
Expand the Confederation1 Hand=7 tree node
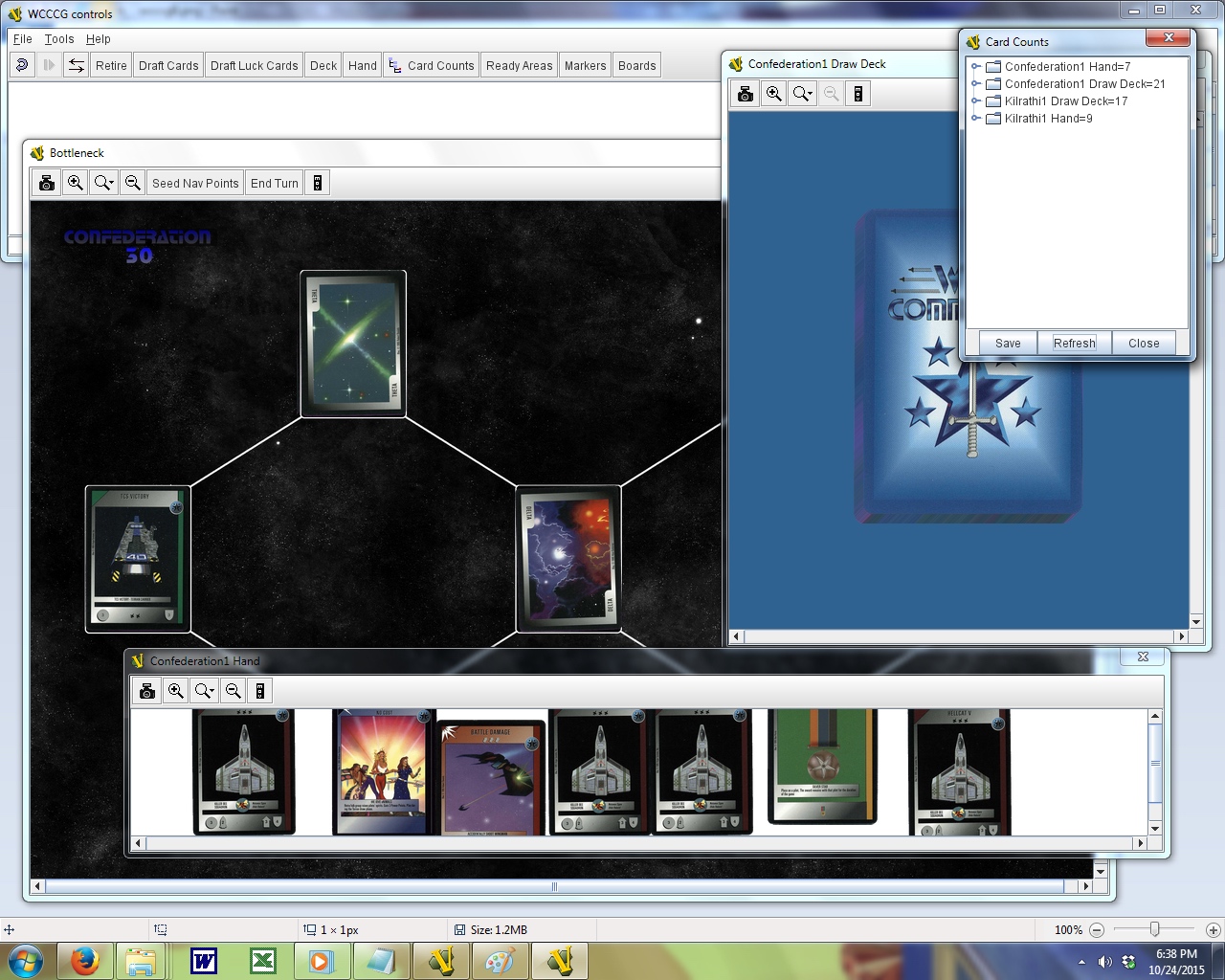tap(976, 67)
